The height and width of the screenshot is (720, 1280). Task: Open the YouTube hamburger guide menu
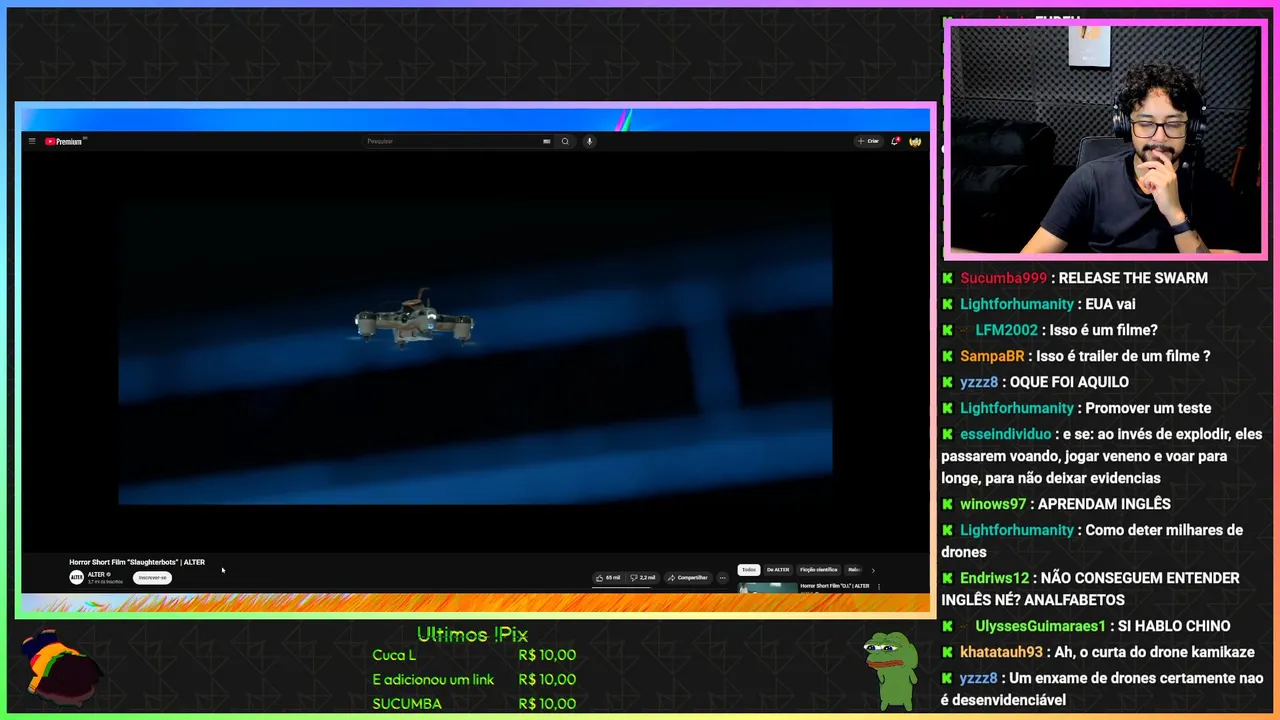(32, 141)
